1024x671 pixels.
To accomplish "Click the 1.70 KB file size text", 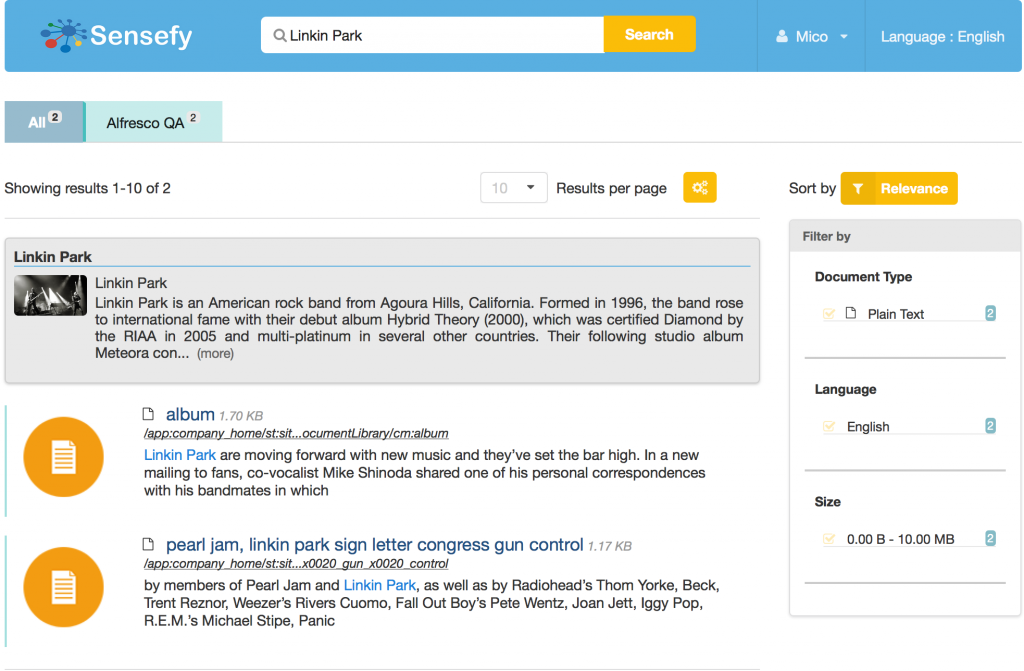I will (x=241, y=416).
